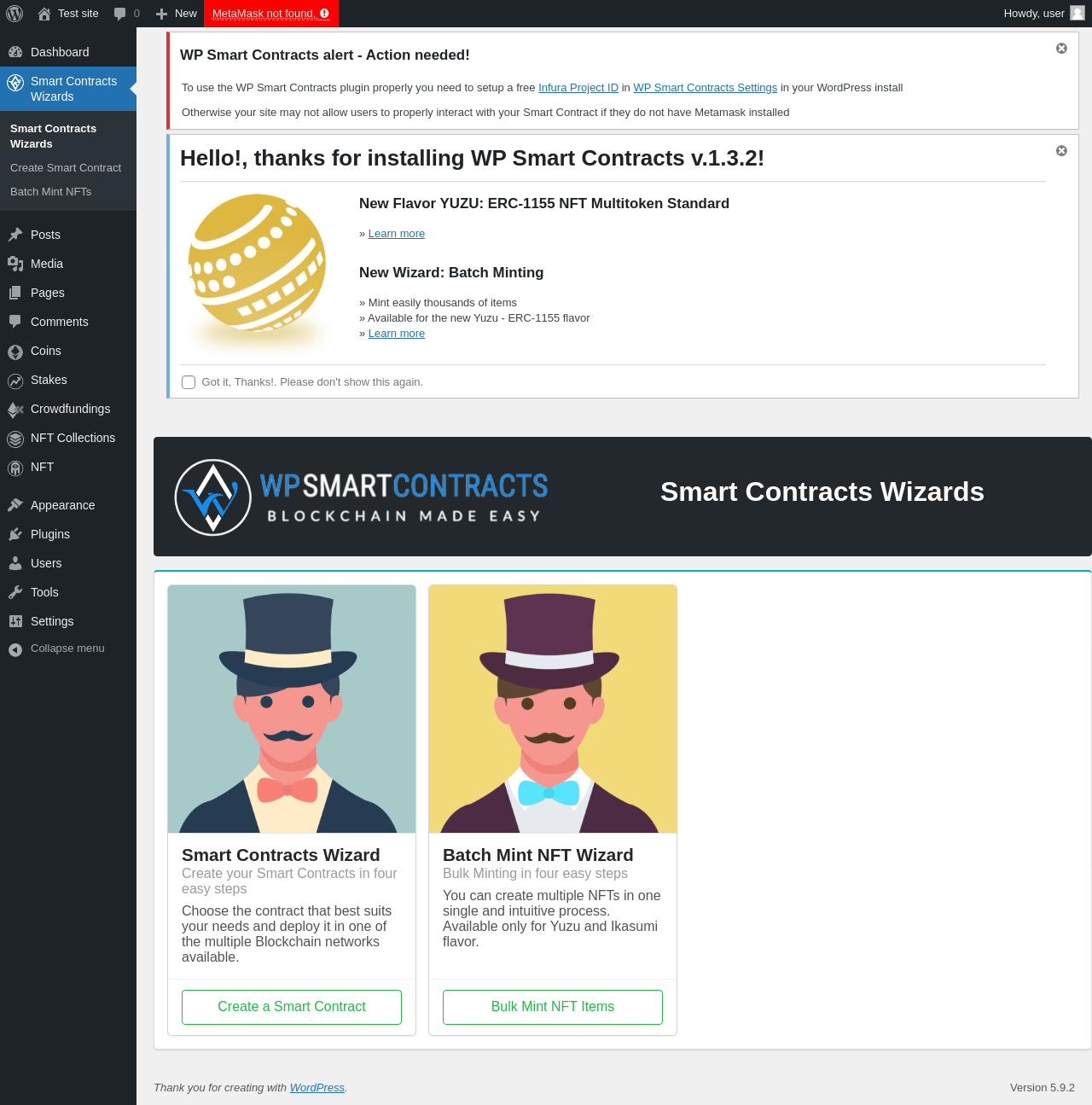The height and width of the screenshot is (1105, 1092).
Task: Open the Dashboard menu item
Action: 68,52
